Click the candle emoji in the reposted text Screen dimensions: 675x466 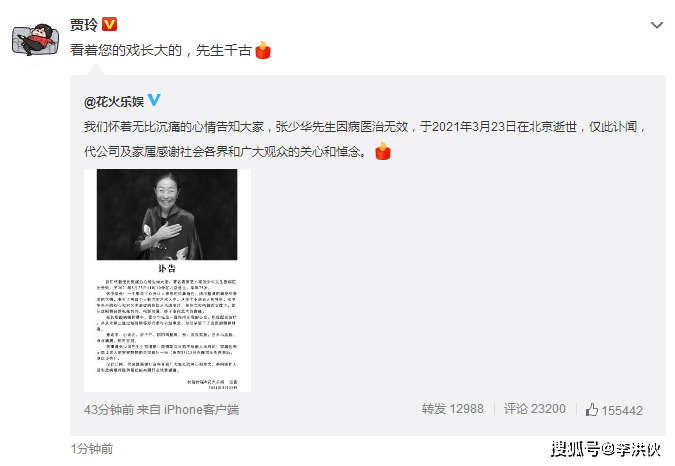coord(383,151)
